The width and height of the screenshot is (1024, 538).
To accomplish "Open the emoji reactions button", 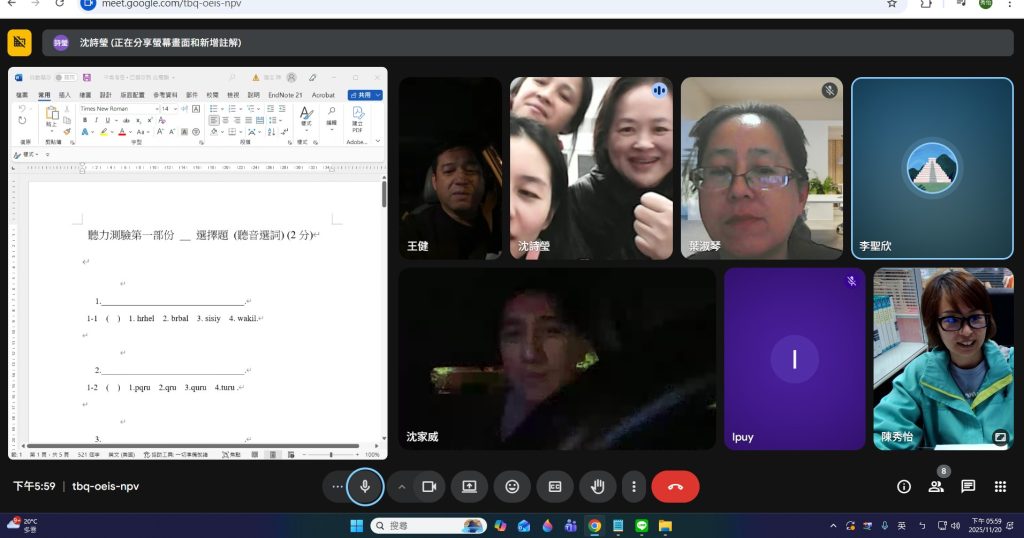I will click(512, 487).
